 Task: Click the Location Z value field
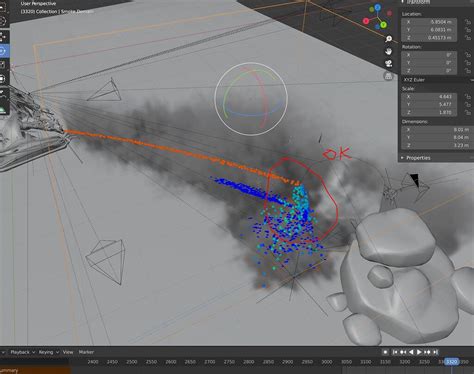point(429,38)
